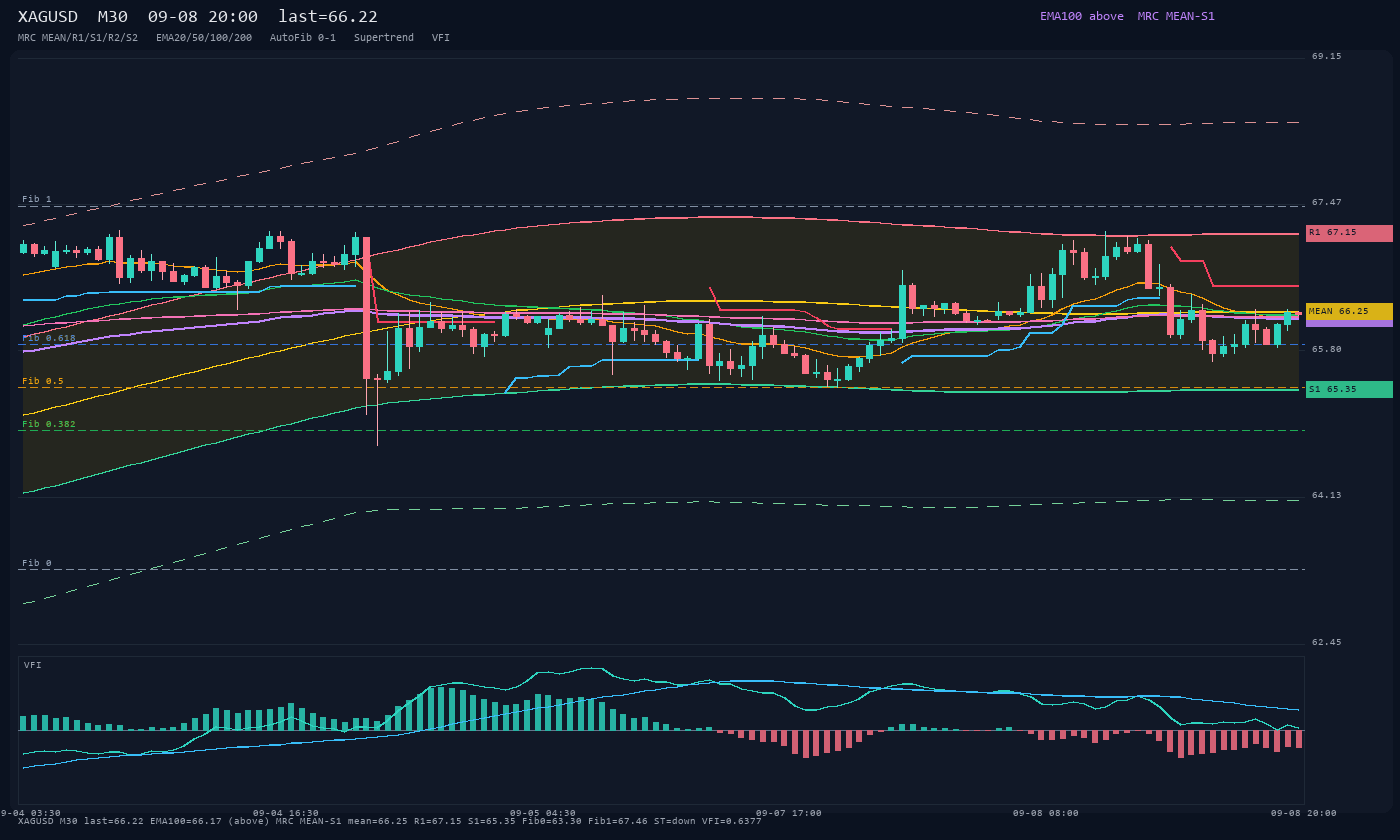Screen dimensions: 1400x840
Task: Click the bottom status summary line
Action: [390, 821]
